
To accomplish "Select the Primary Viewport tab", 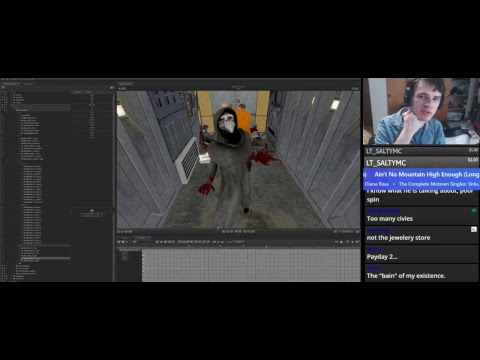I will tap(125, 84).
